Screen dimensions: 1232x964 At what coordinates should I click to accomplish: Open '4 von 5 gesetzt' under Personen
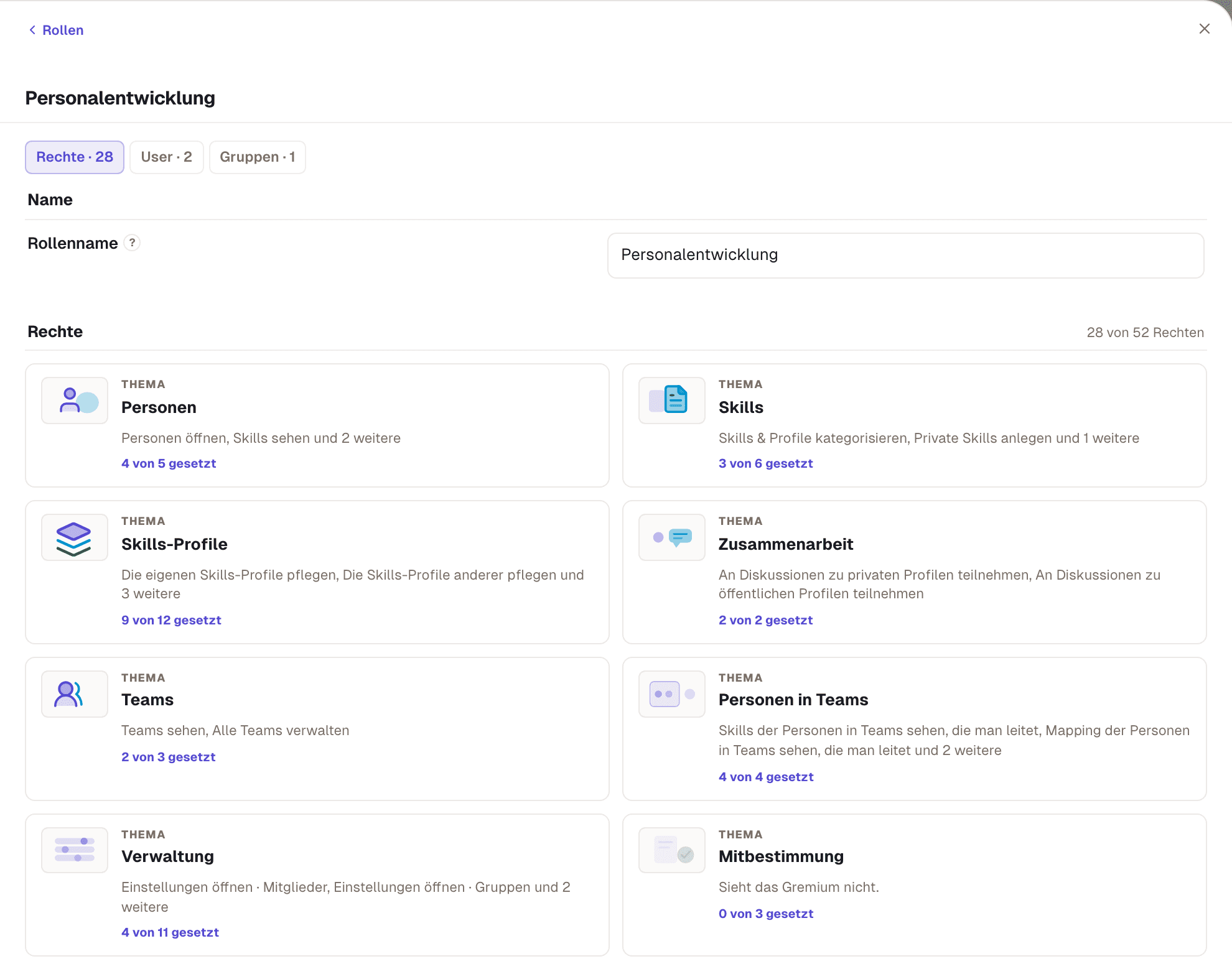169,463
